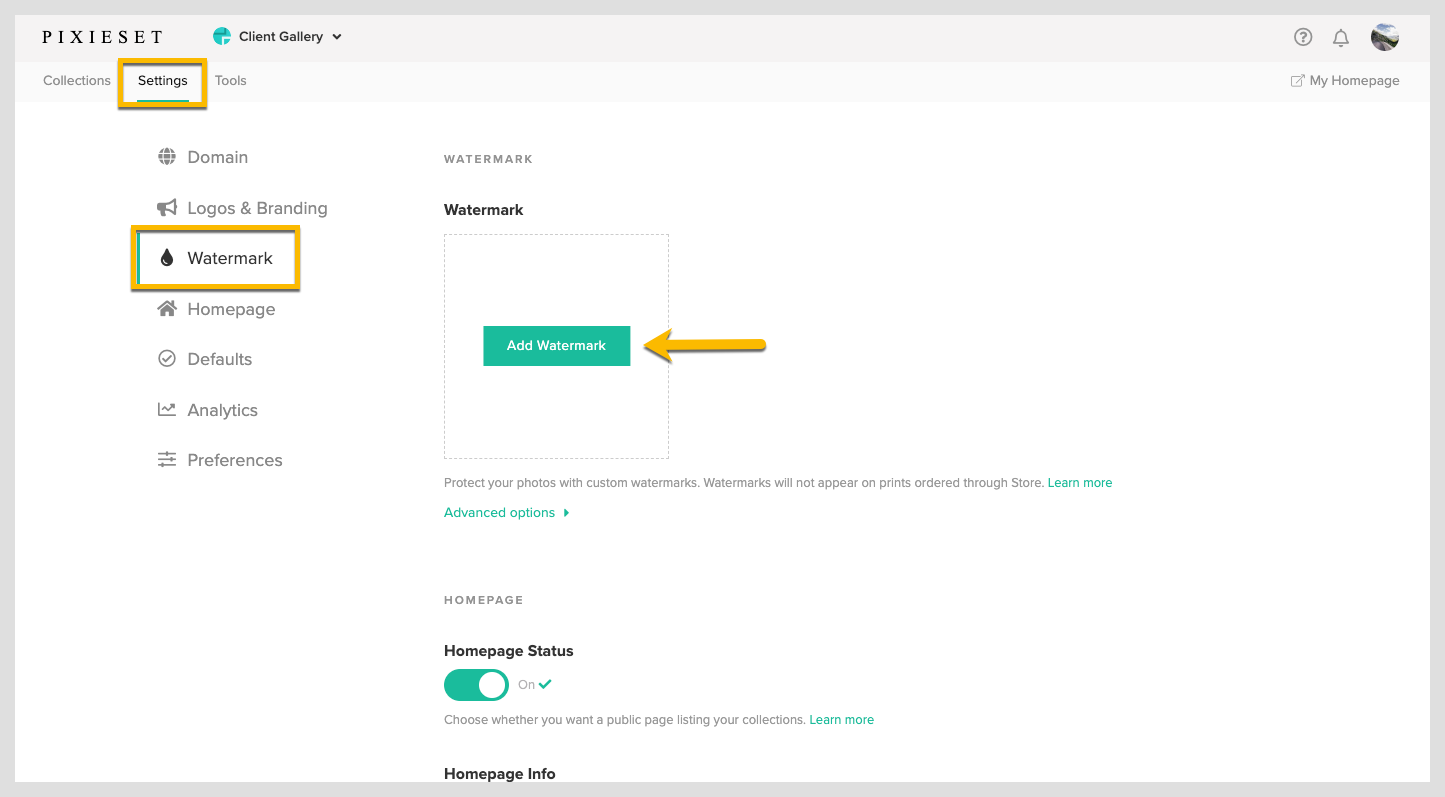
Task: Click the Defaults checkmark circle icon
Action: (167, 359)
